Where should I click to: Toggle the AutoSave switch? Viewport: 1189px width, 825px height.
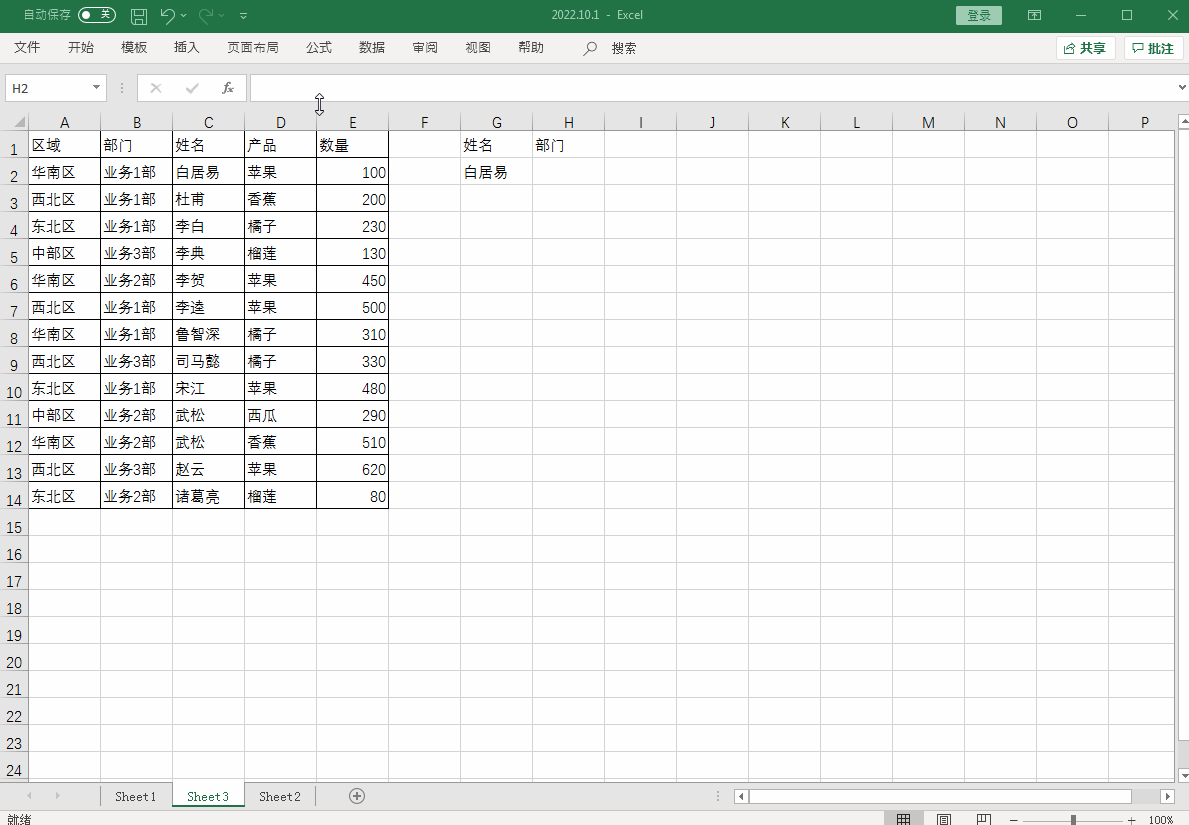(x=96, y=14)
